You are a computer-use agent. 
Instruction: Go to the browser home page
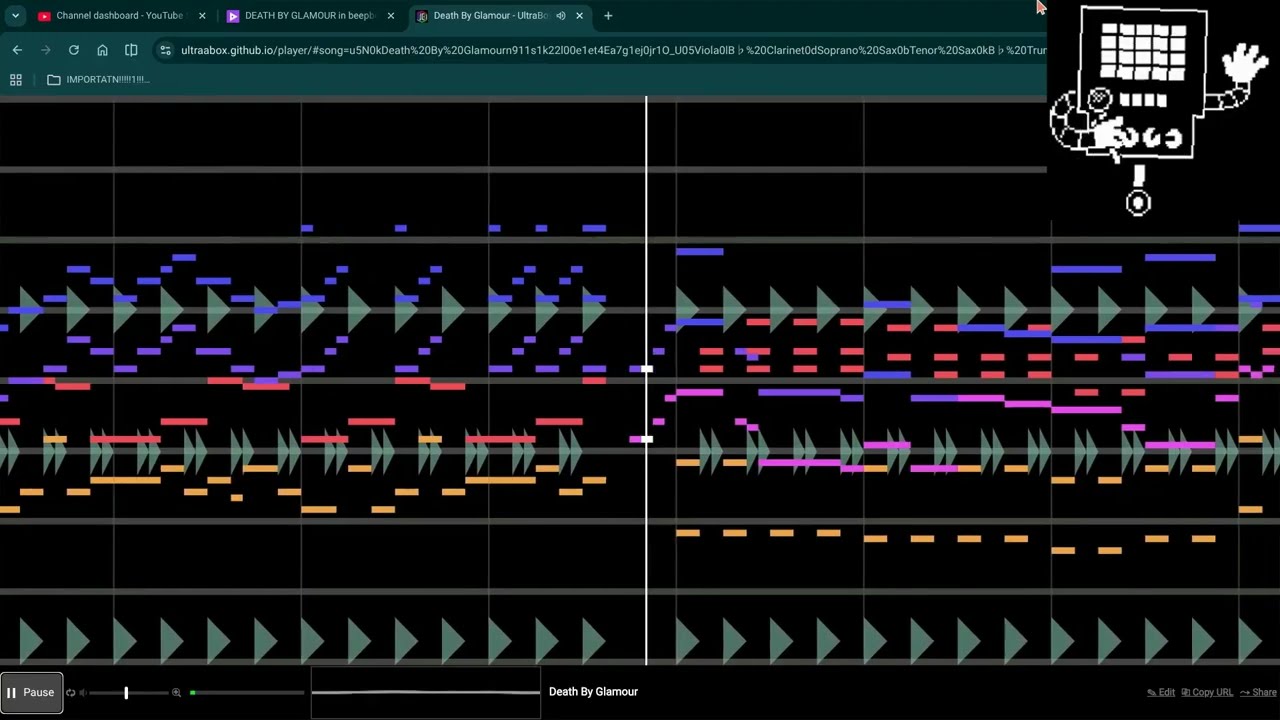click(x=102, y=50)
